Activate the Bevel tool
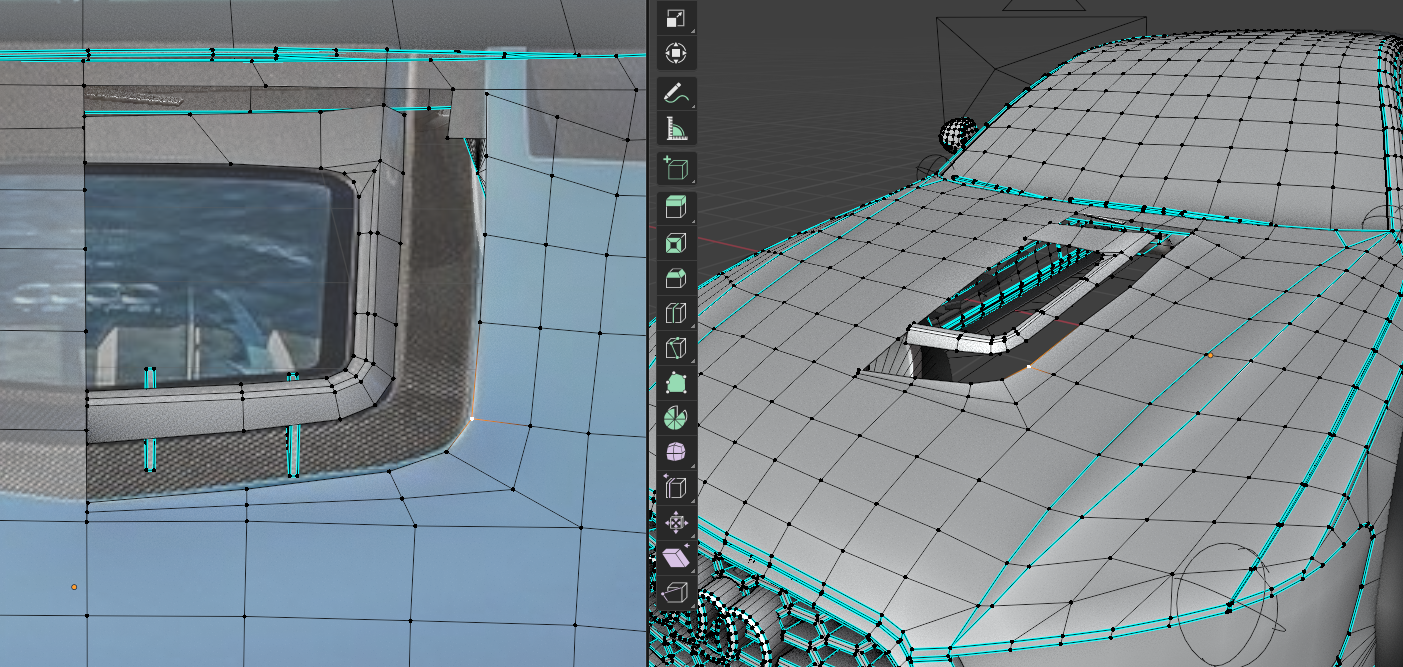This screenshot has width=1403, height=667. click(x=676, y=278)
